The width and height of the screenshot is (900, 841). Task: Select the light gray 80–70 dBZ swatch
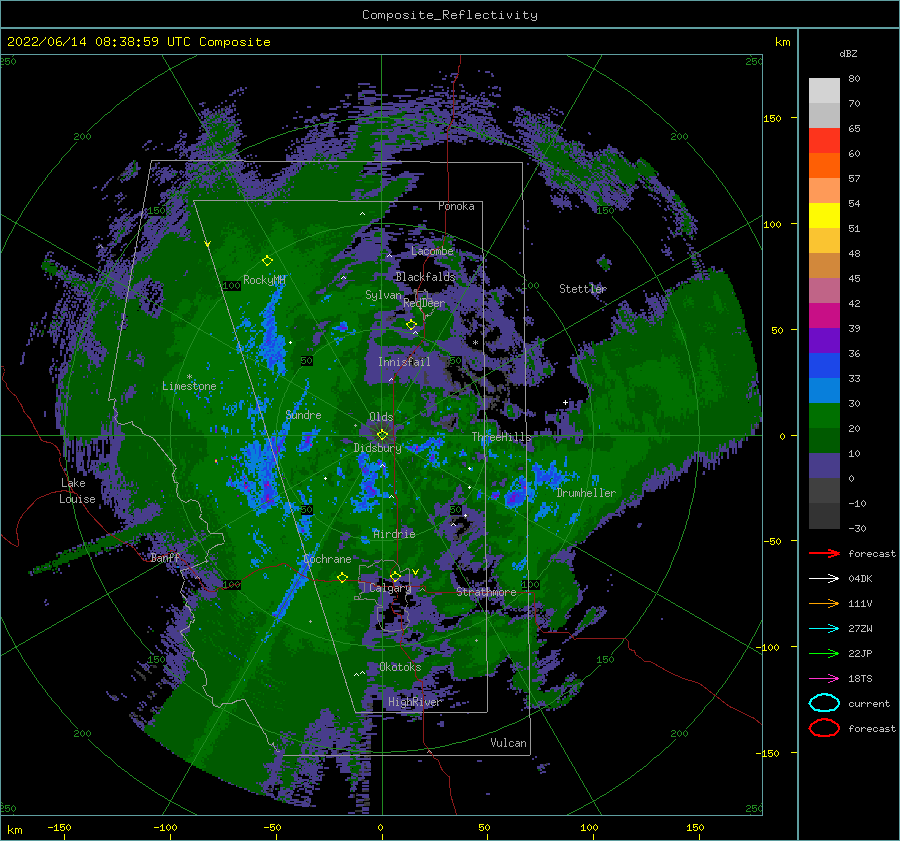pos(824,90)
